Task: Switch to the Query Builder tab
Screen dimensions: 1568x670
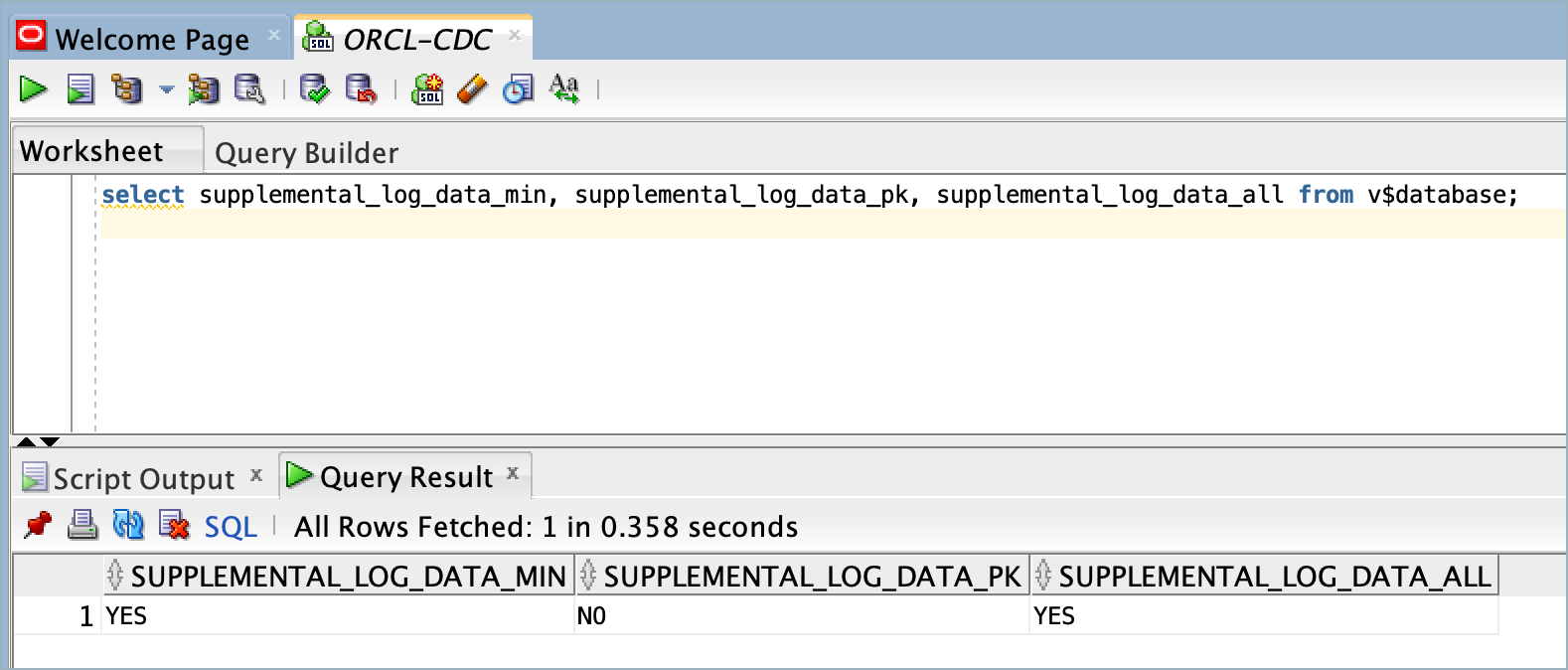Action: click(x=307, y=152)
